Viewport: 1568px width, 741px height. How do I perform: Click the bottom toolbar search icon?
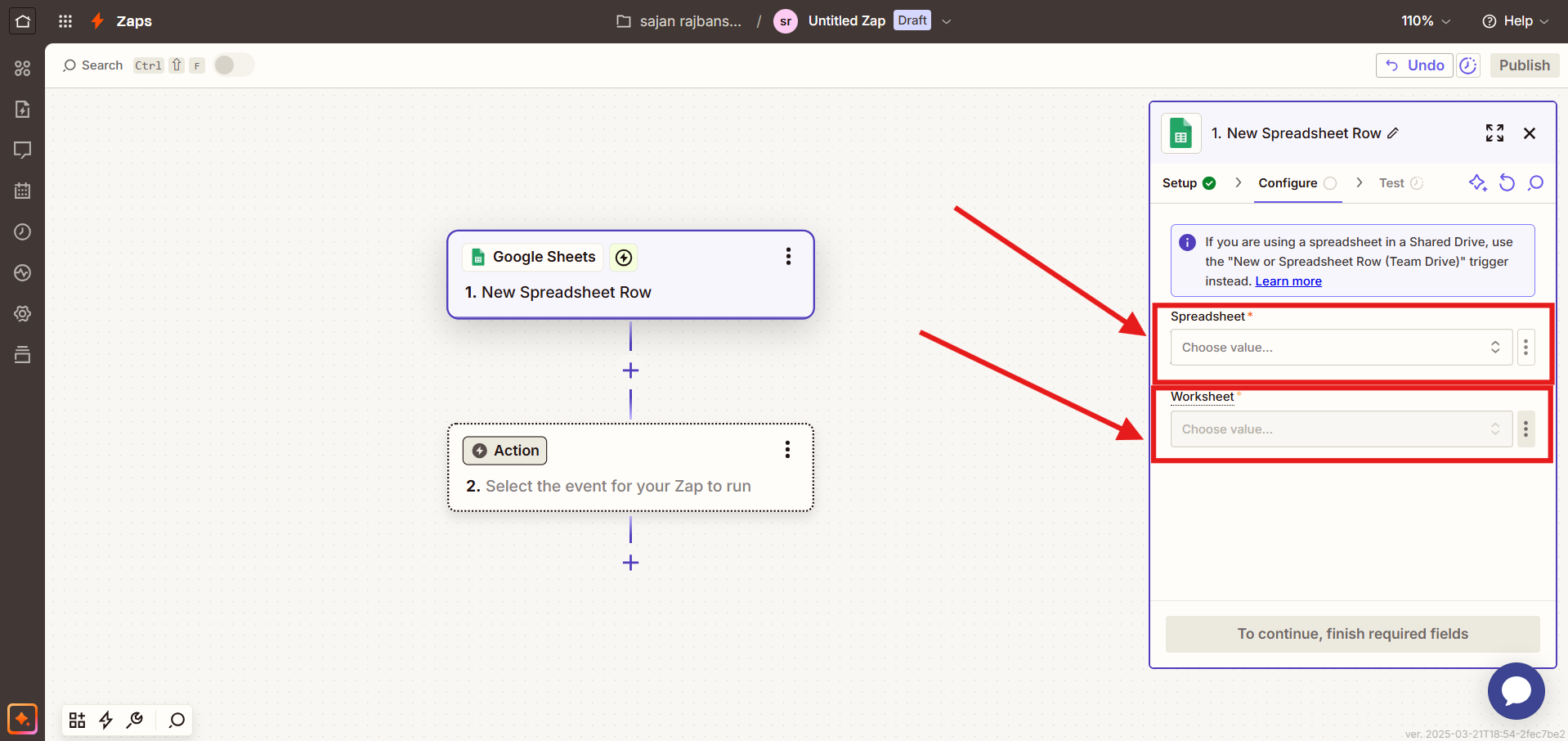pos(177,720)
